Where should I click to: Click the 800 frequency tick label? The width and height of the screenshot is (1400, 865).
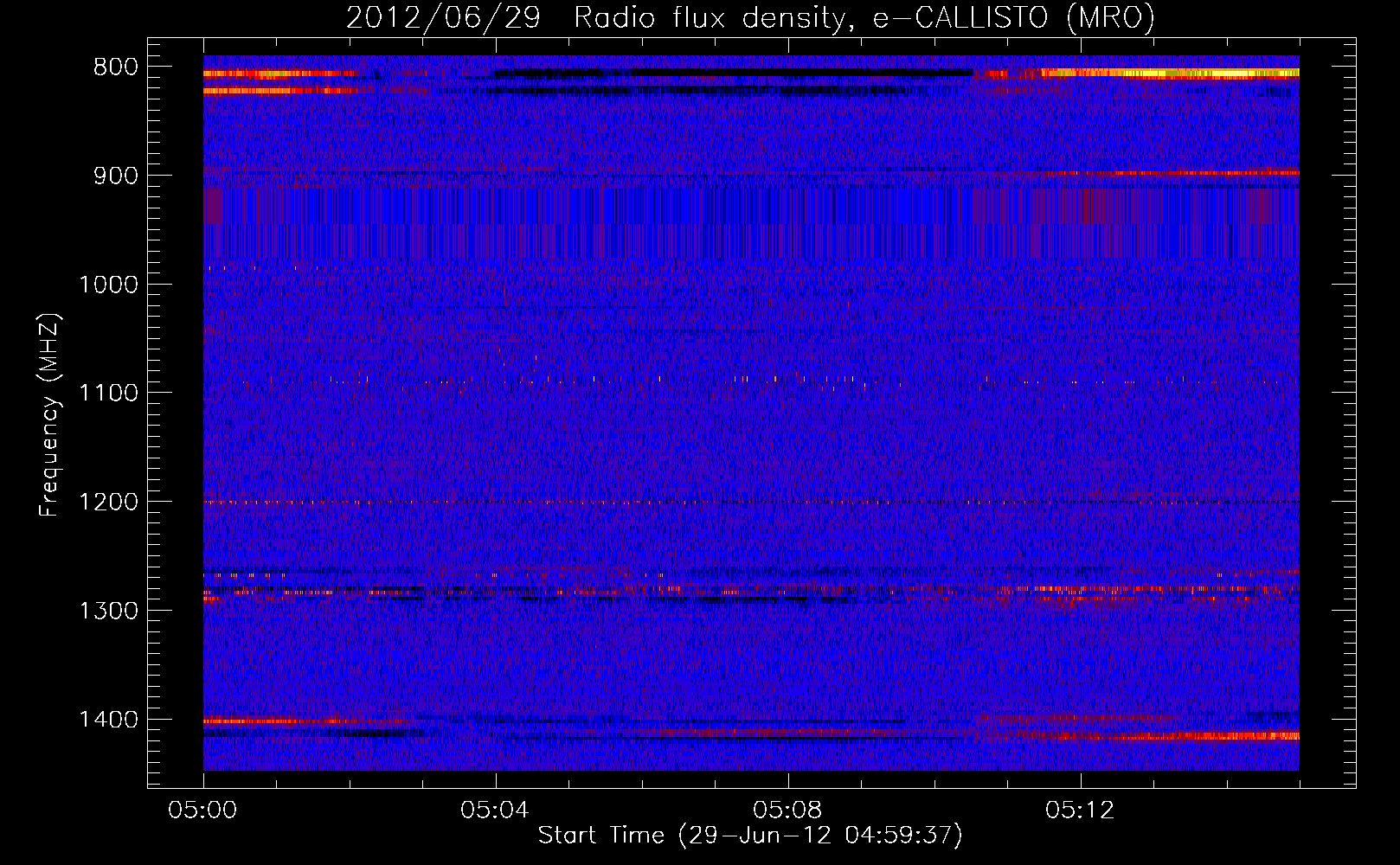tap(116, 67)
